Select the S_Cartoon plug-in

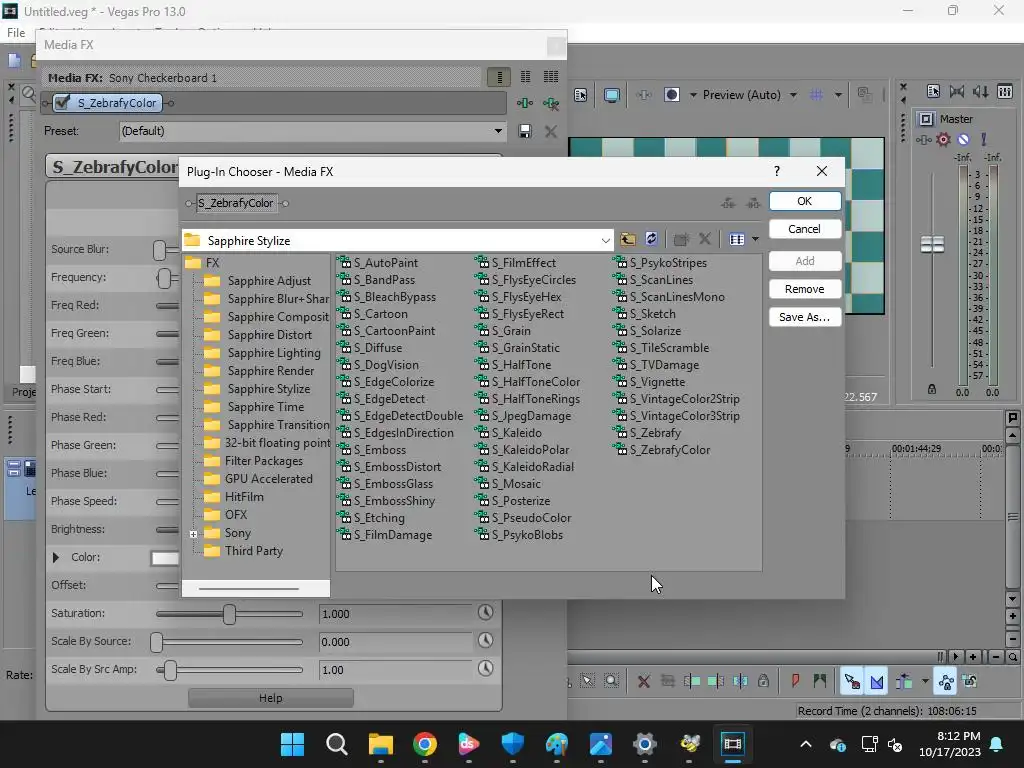coord(380,313)
